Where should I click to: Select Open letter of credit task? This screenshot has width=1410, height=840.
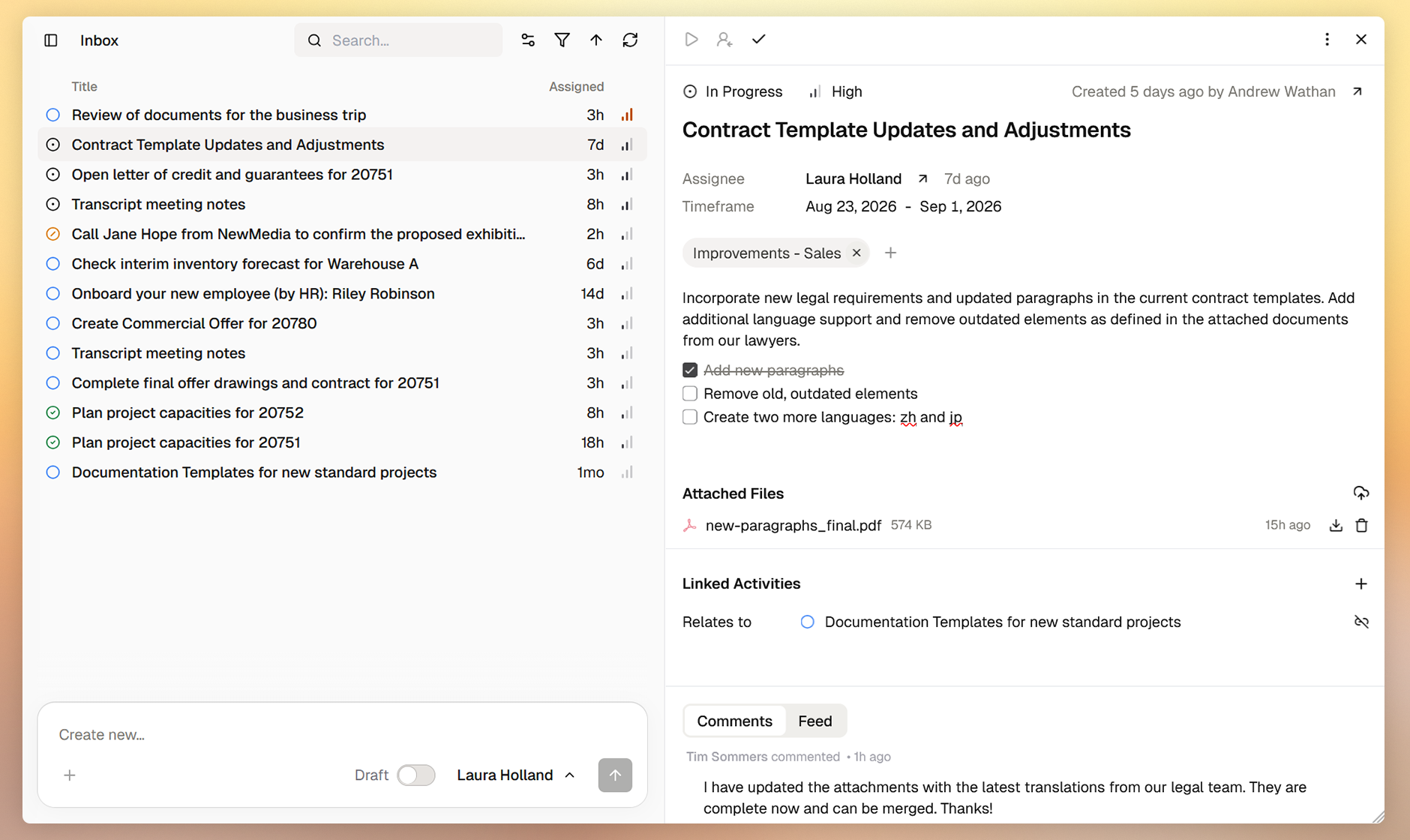pos(342,175)
